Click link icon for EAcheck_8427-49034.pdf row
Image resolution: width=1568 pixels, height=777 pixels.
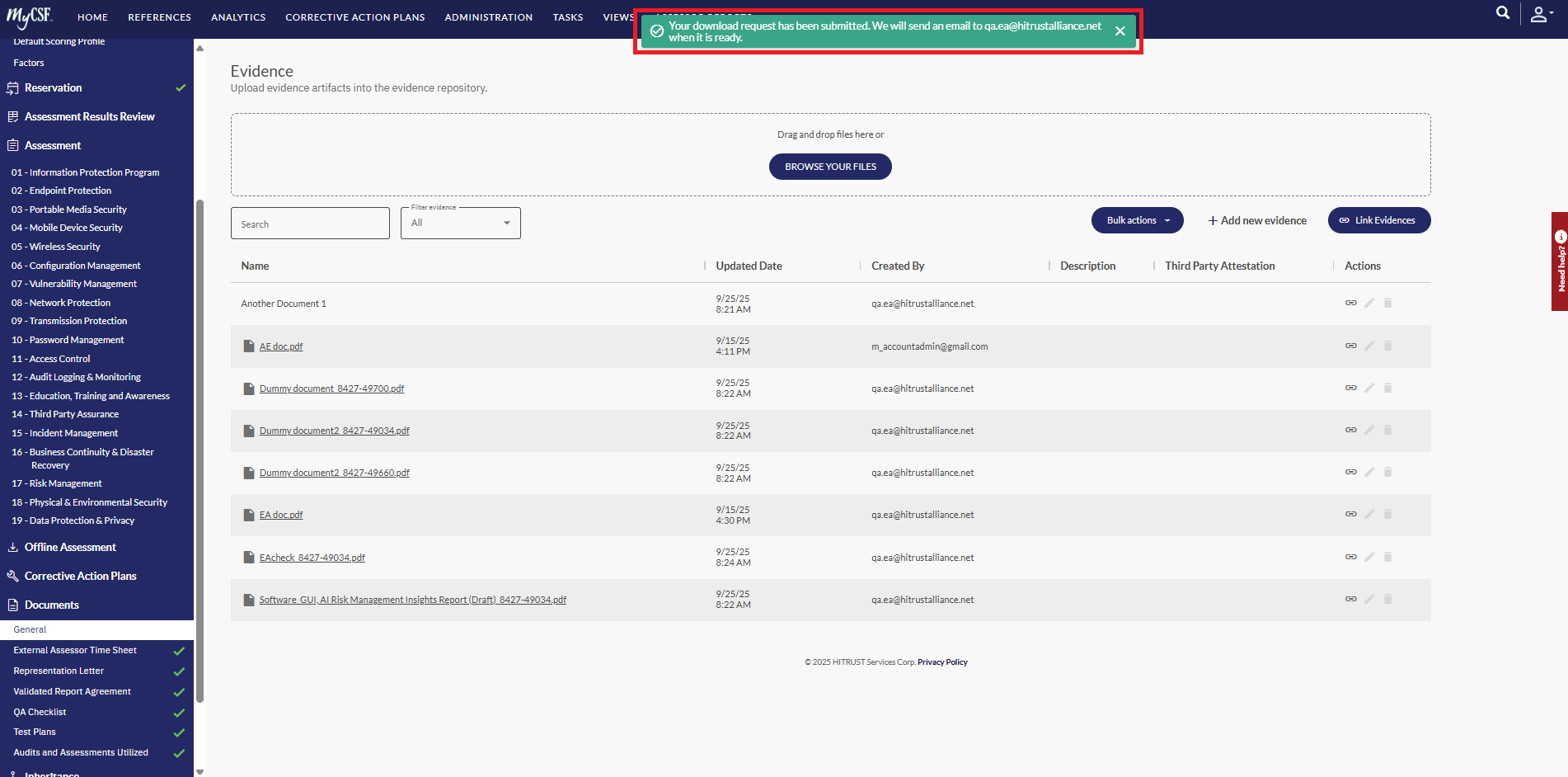click(x=1350, y=557)
